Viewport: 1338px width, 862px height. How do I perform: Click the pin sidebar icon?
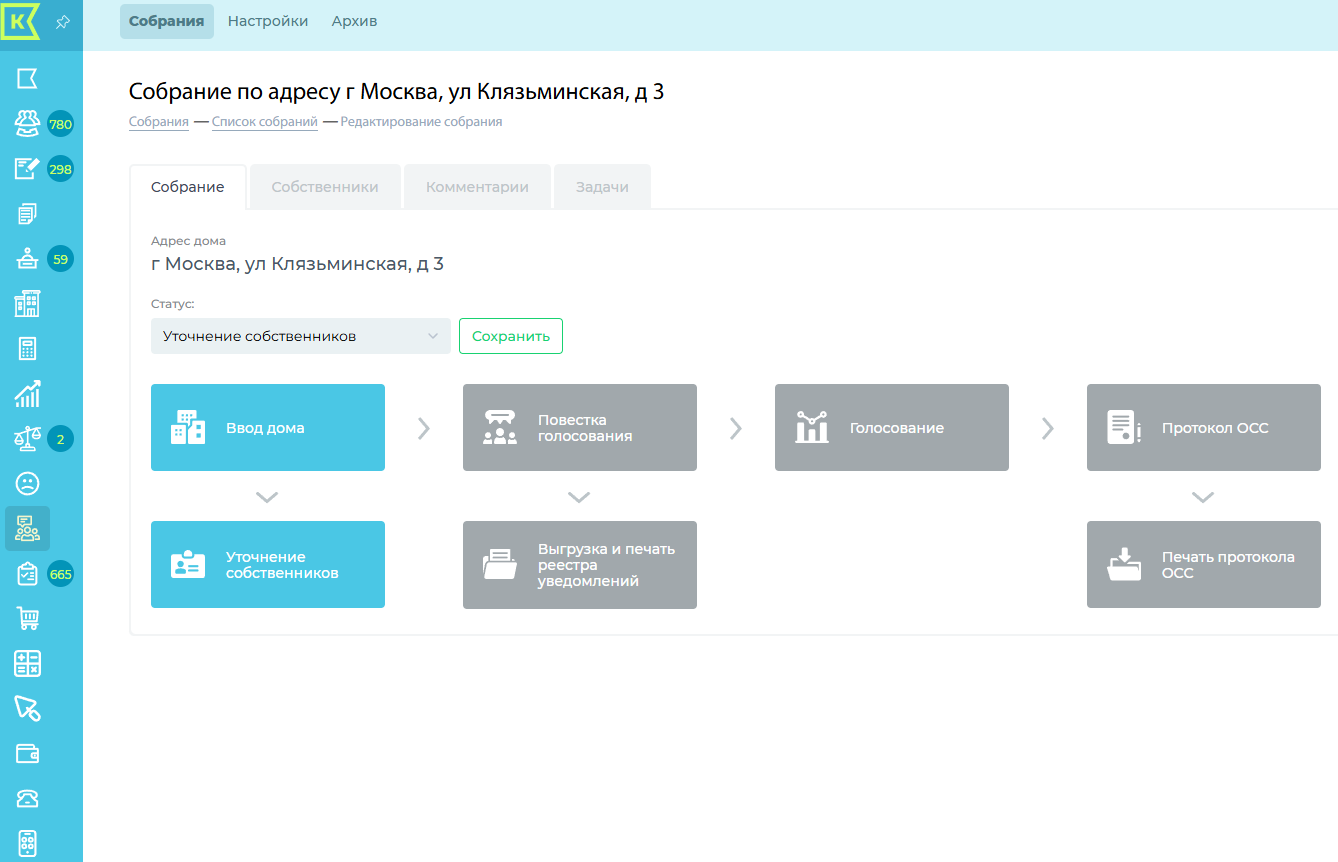[x=62, y=22]
